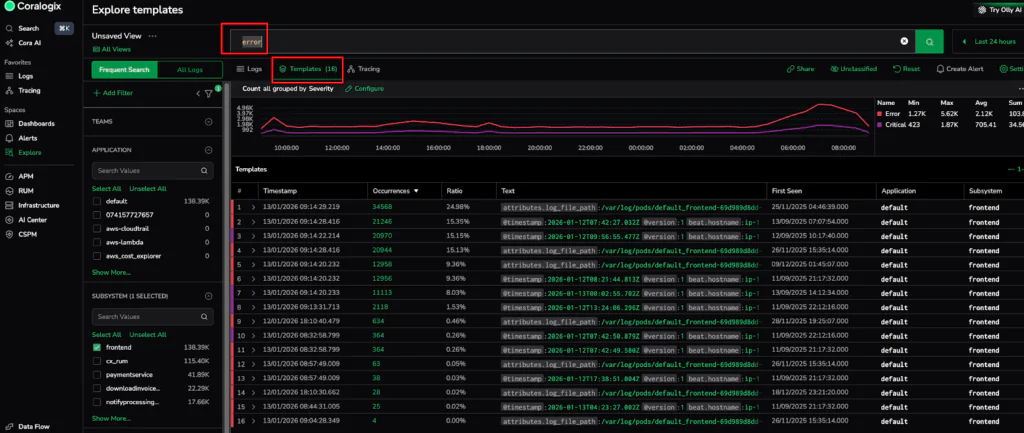
Task: Open the Last 24 hours time picker
Action: tap(988, 41)
